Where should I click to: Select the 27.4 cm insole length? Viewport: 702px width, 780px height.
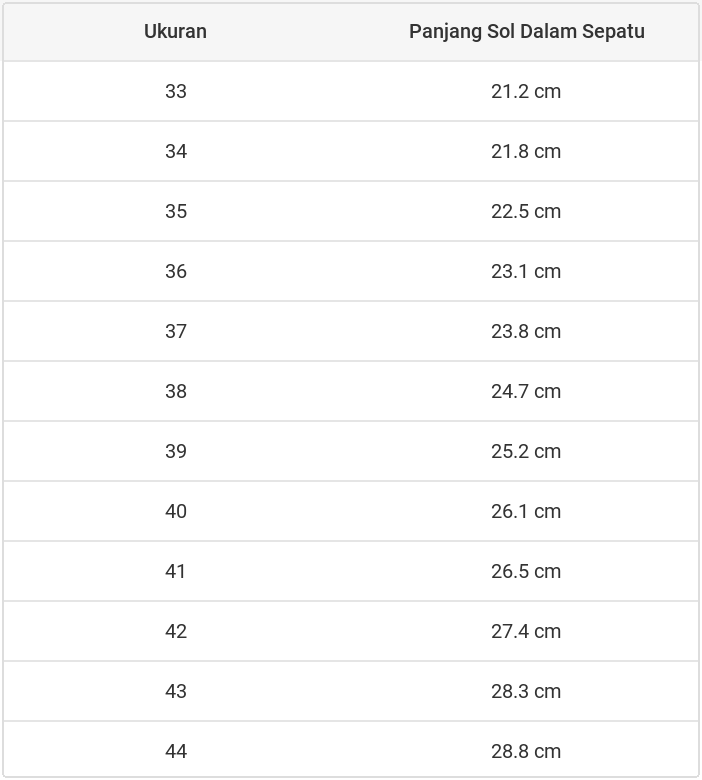tap(526, 631)
